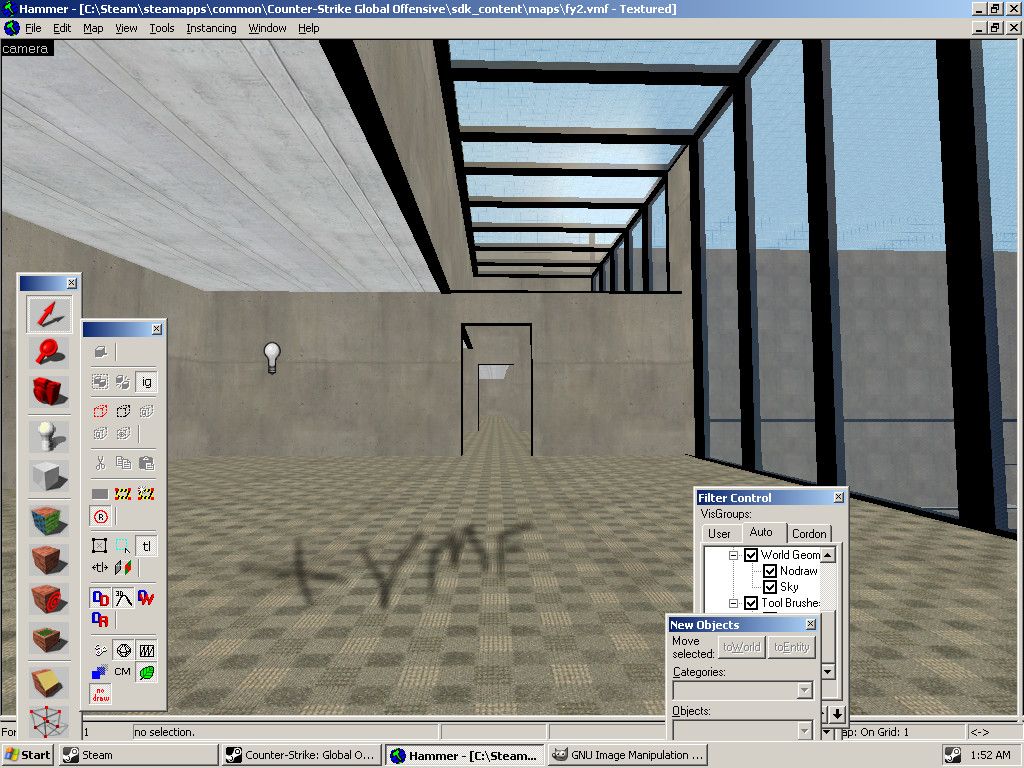Pick the Block tool white cube

(x=49, y=475)
